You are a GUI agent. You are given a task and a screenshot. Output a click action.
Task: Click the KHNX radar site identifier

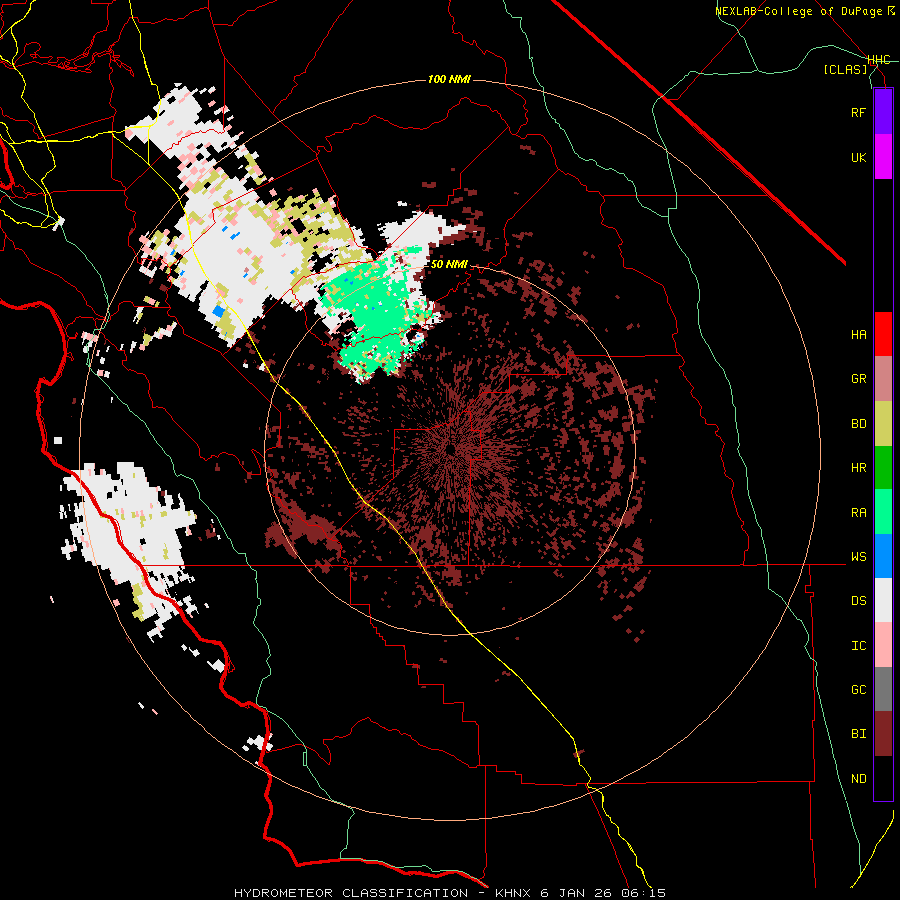tap(514, 893)
